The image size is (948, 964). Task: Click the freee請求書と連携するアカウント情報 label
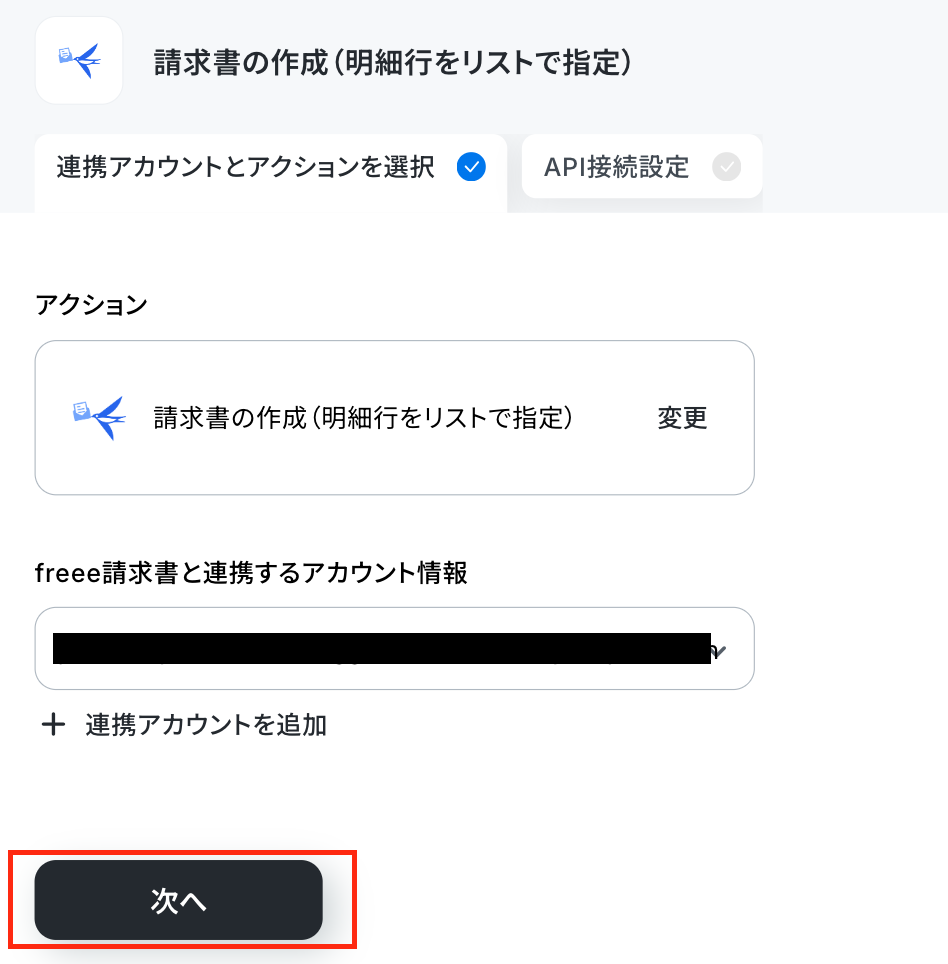[x=251, y=572]
